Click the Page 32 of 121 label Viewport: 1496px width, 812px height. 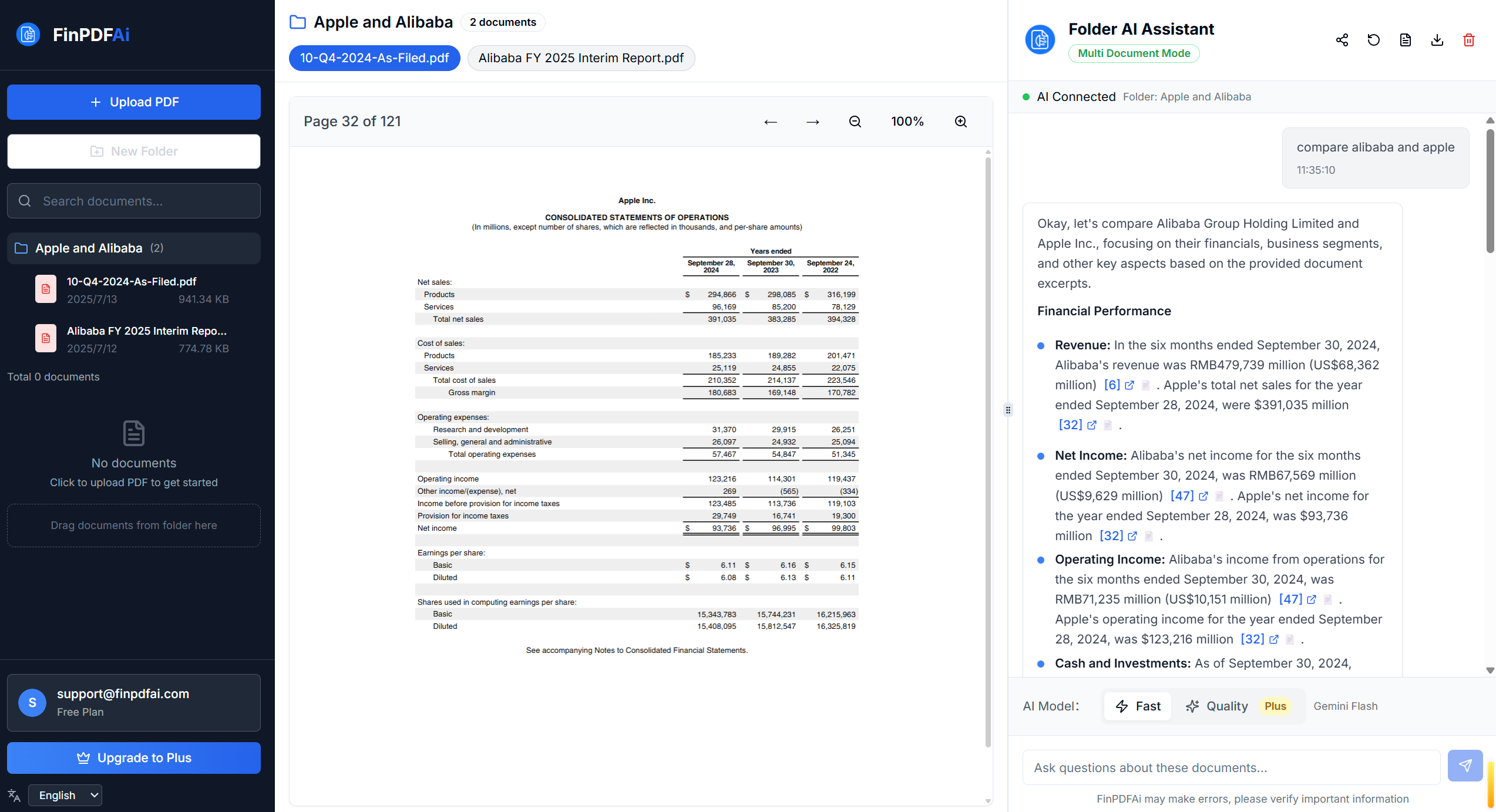[352, 122]
